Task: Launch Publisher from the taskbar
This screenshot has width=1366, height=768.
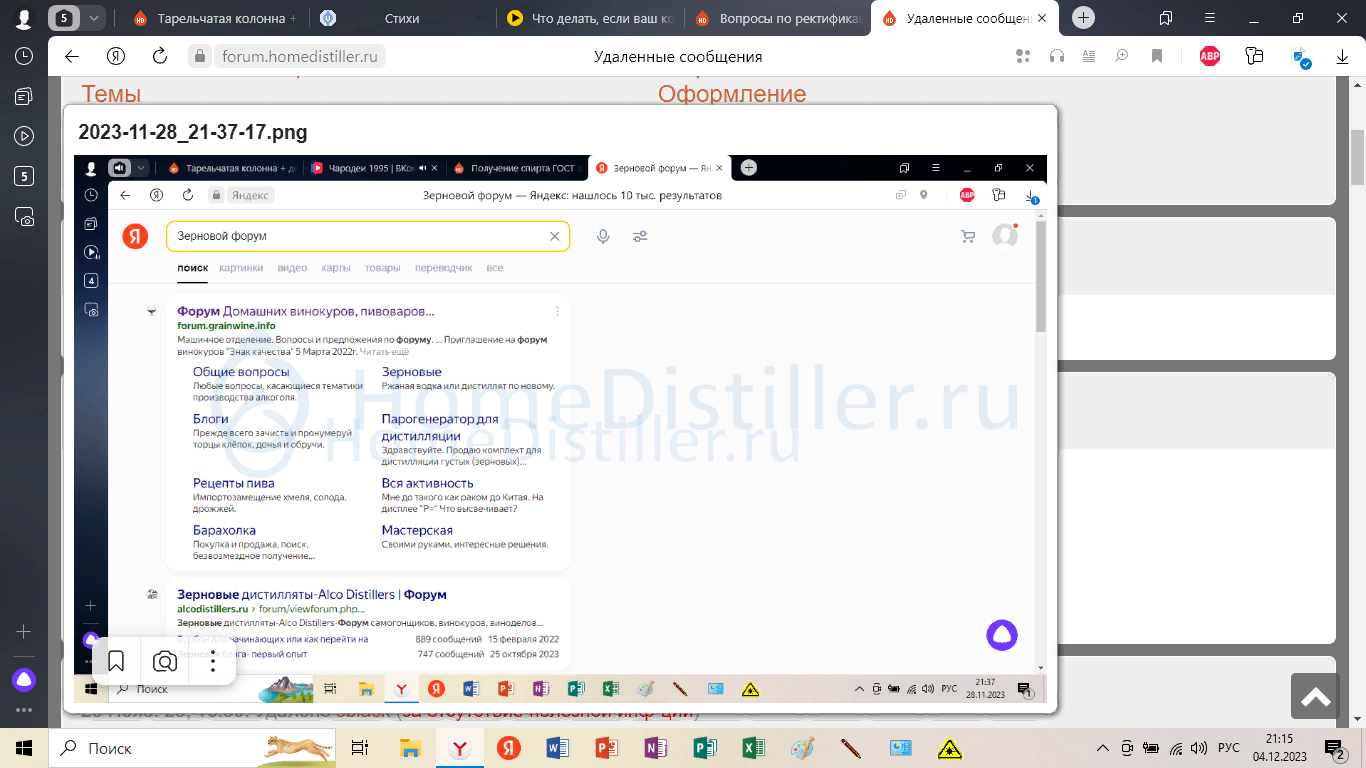Action: [x=705, y=748]
